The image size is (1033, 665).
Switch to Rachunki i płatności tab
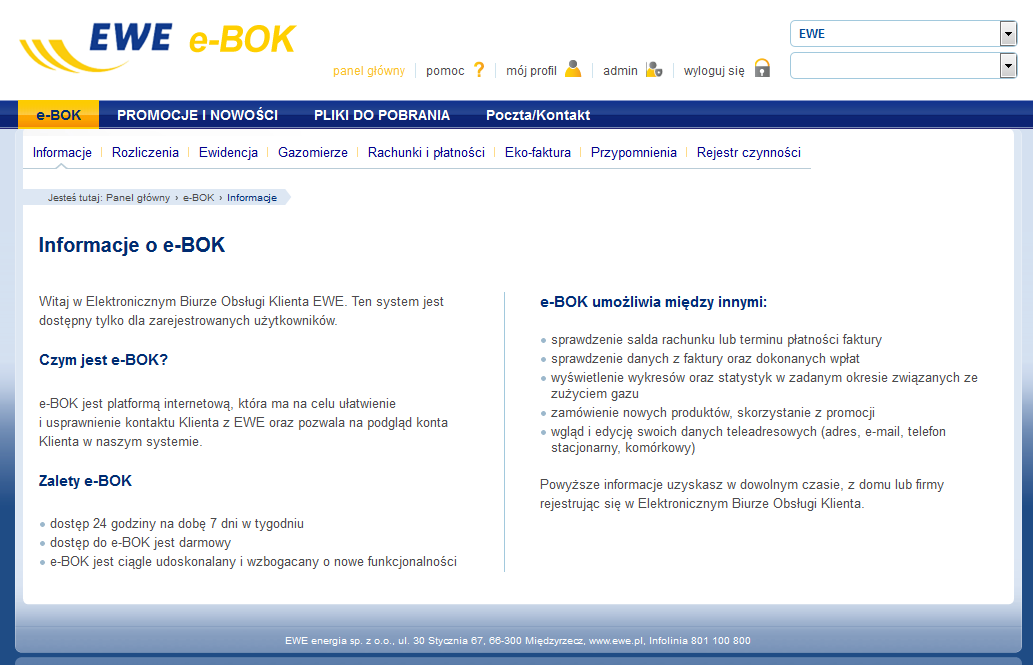pos(426,152)
